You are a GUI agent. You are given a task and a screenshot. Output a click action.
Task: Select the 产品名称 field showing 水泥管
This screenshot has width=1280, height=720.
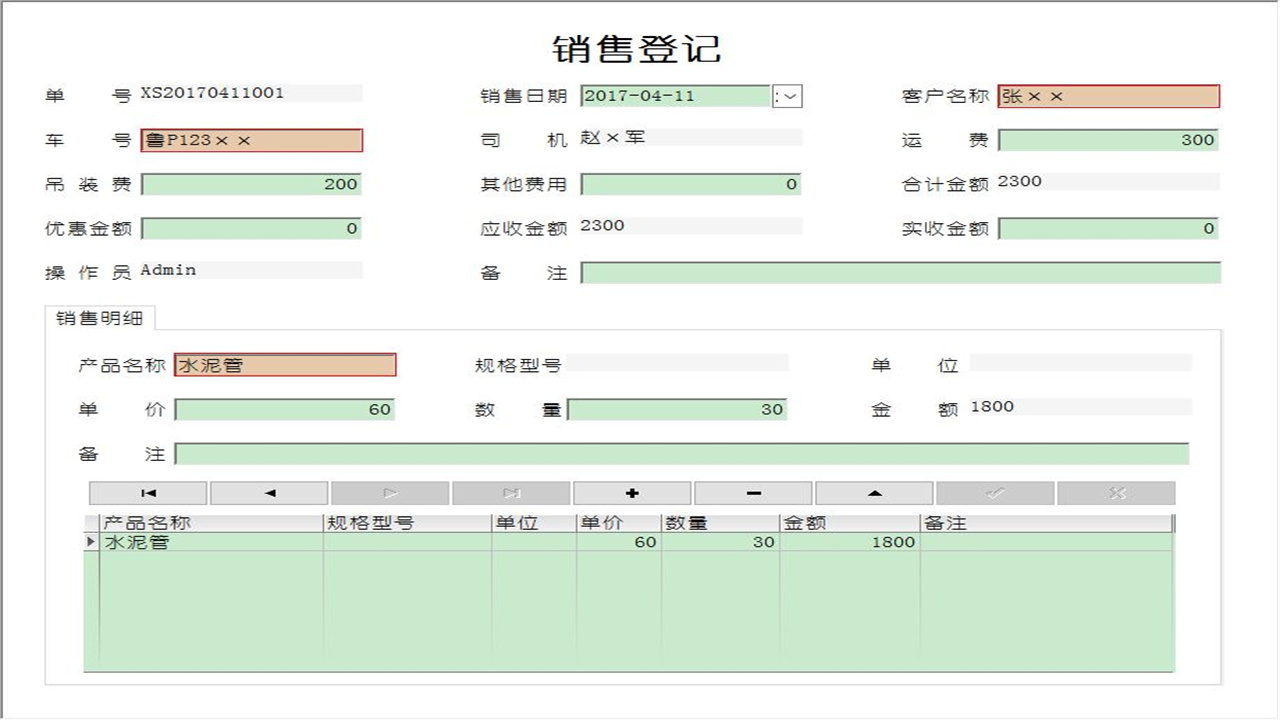(286, 364)
